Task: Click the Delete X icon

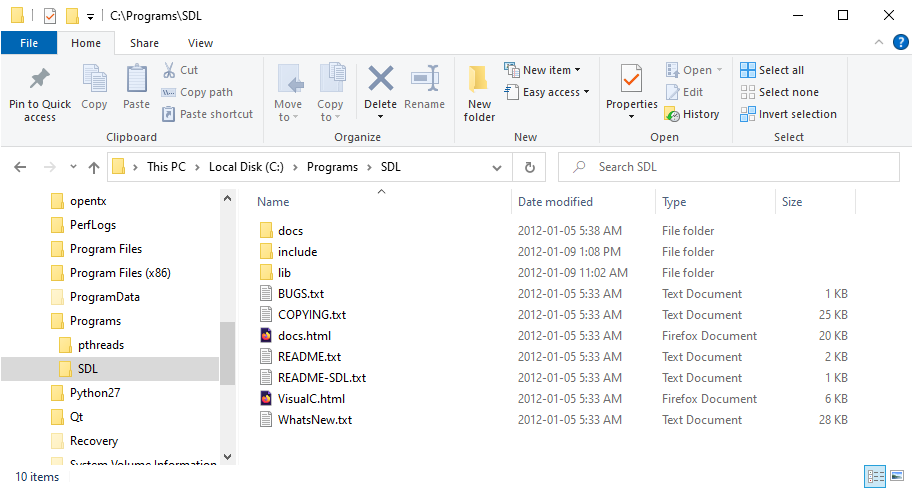Action: pos(380,78)
